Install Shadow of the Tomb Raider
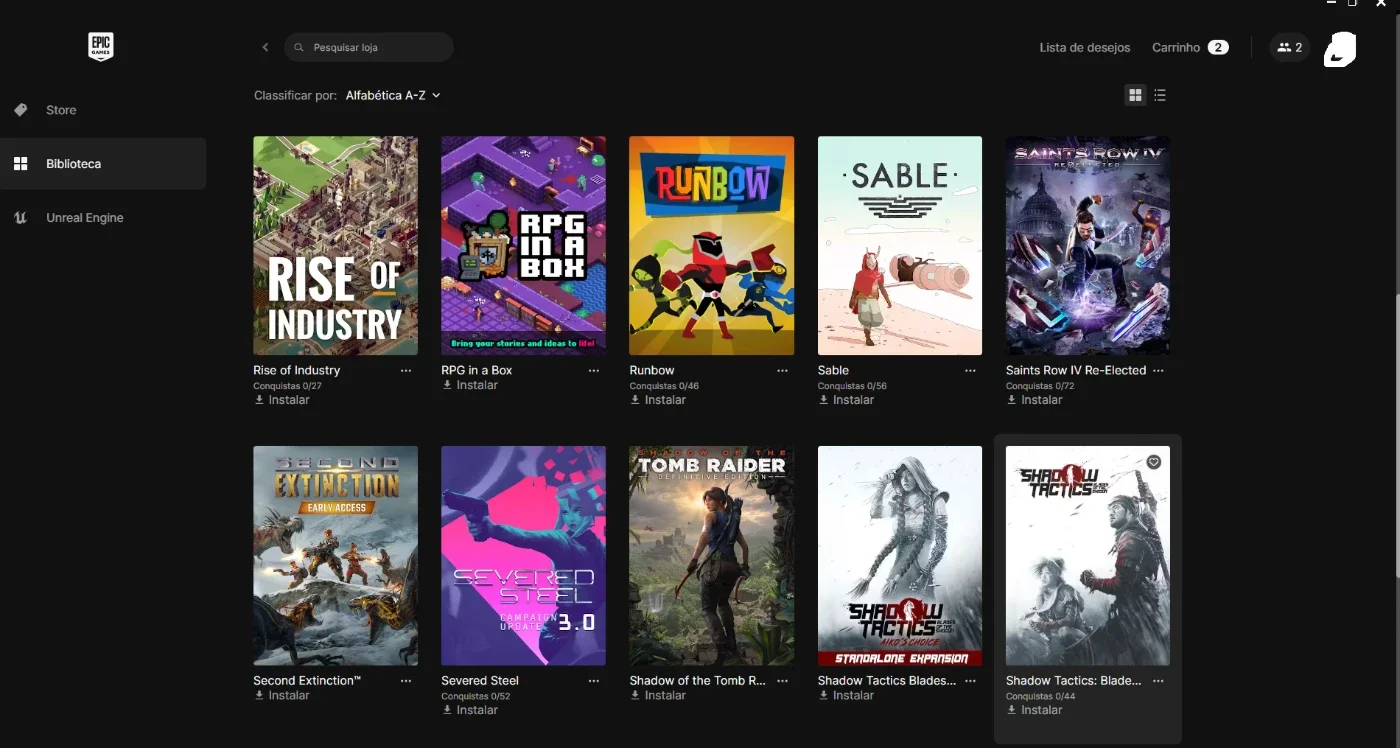The width and height of the screenshot is (1400, 748). pyautogui.click(x=658, y=695)
